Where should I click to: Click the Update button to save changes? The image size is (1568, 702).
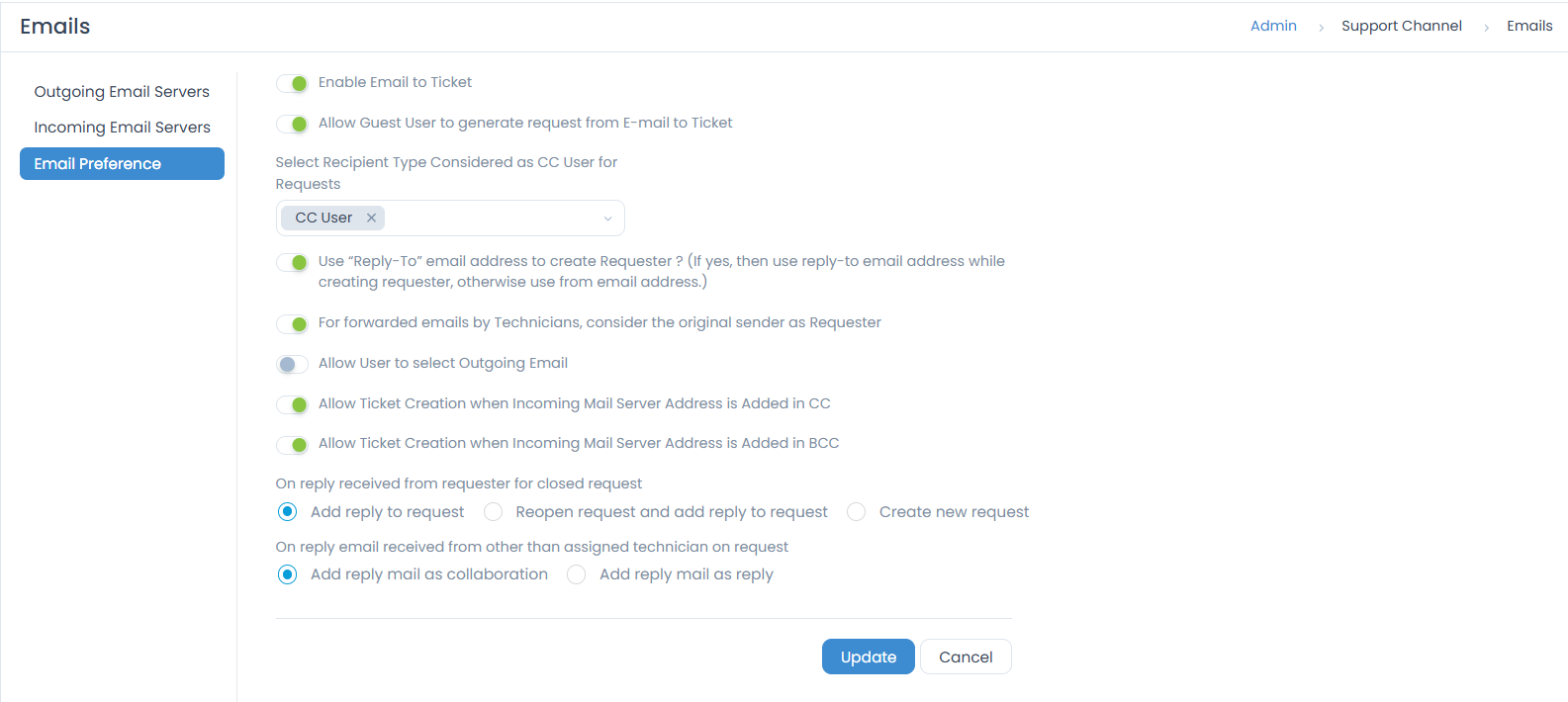point(868,656)
